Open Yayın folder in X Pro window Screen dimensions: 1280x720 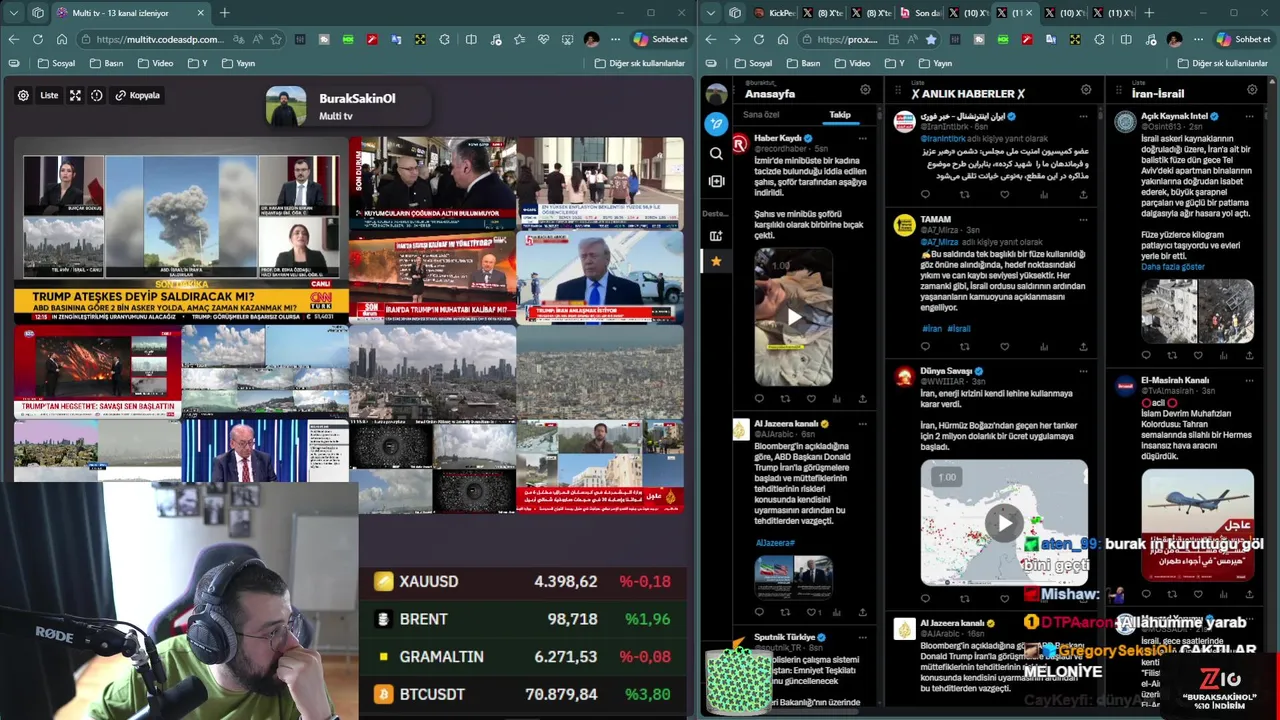pos(933,63)
